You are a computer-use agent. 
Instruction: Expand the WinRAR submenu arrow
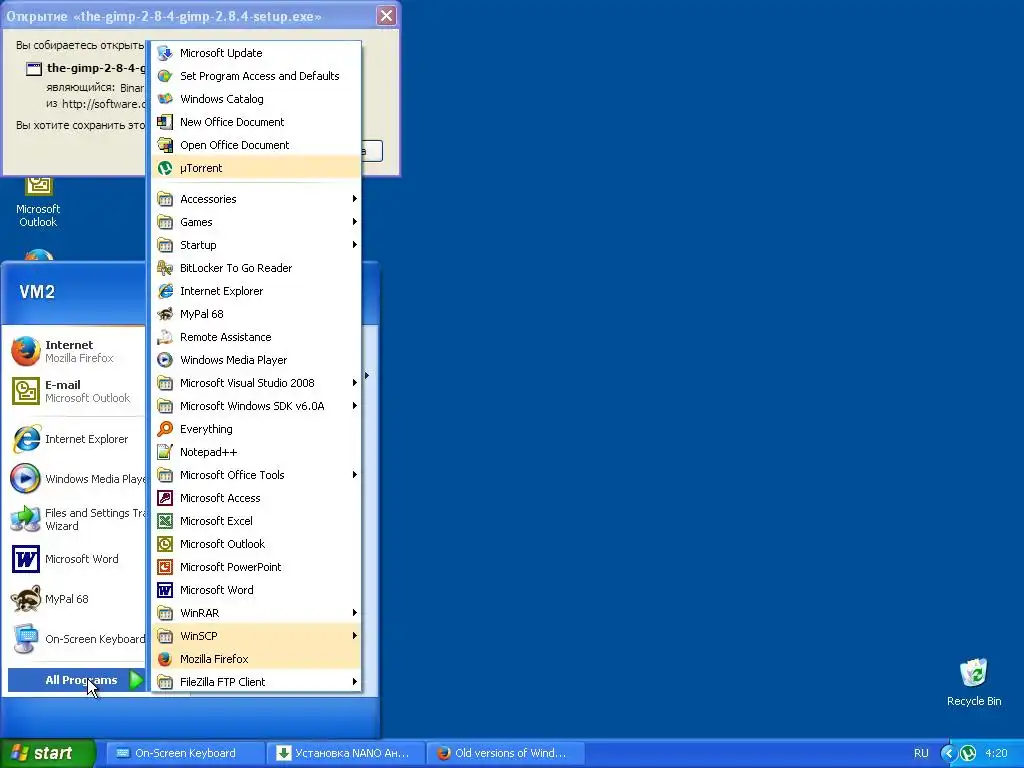(x=355, y=613)
